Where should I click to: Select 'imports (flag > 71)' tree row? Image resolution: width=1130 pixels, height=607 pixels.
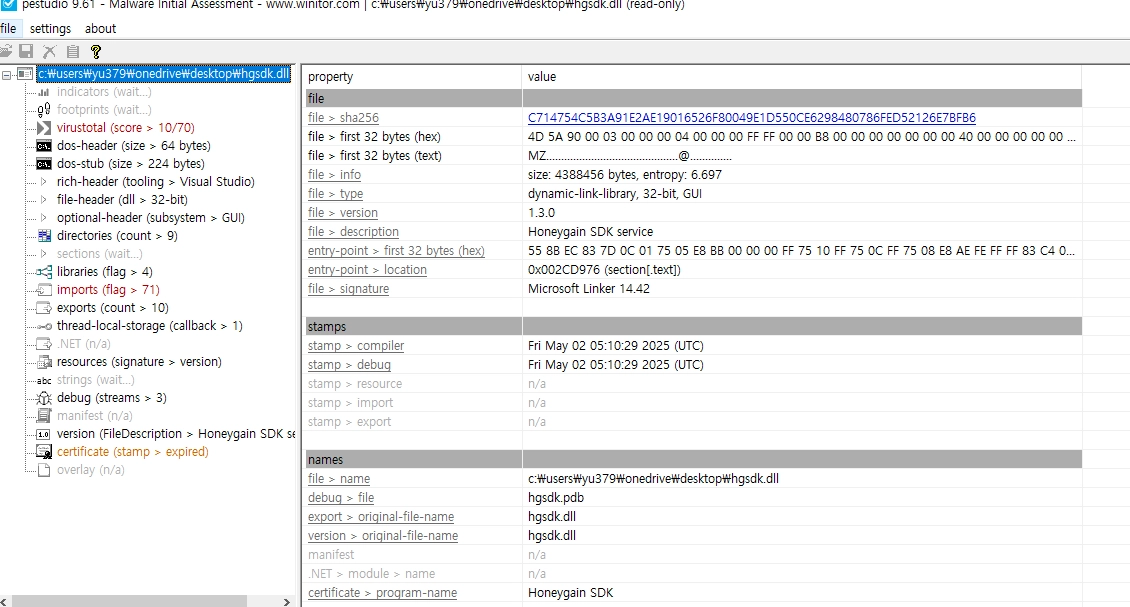(x=108, y=290)
